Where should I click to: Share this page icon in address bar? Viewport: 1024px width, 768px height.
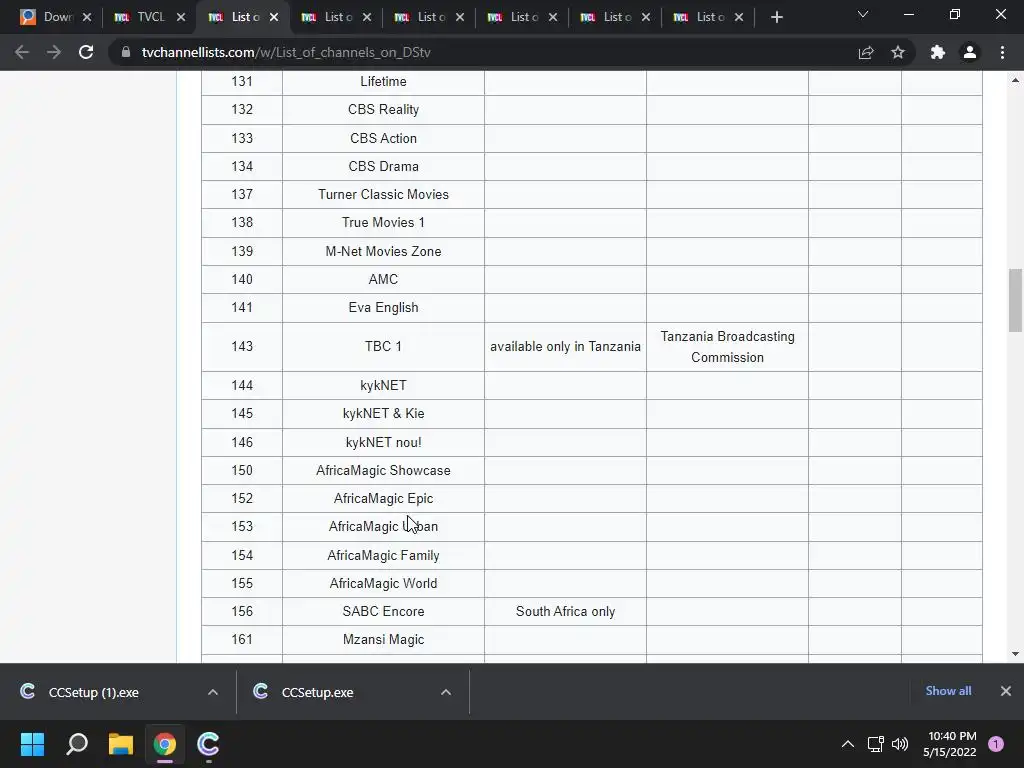coord(866,52)
